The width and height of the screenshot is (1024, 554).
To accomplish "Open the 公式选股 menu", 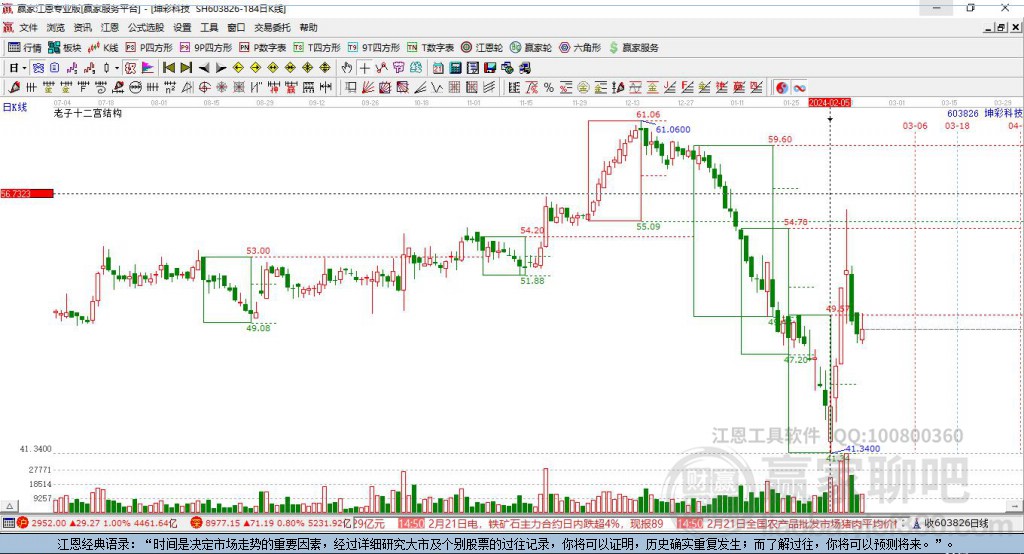I will pyautogui.click(x=146, y=27).
